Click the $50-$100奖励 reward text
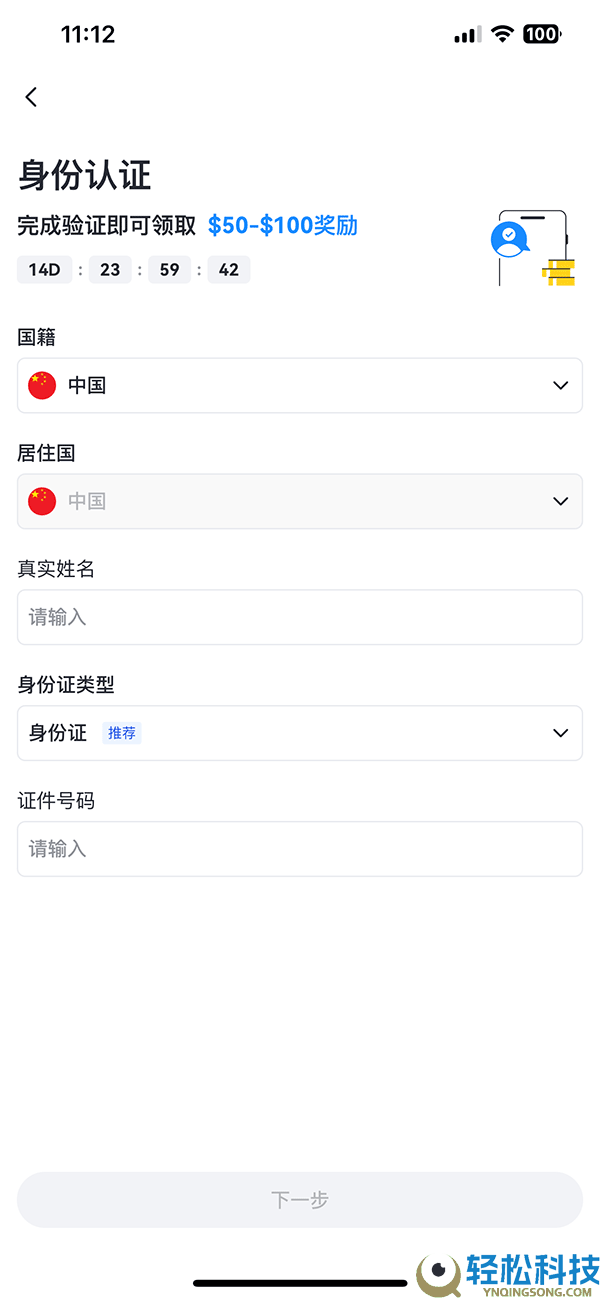 click(x=283, y=227)
